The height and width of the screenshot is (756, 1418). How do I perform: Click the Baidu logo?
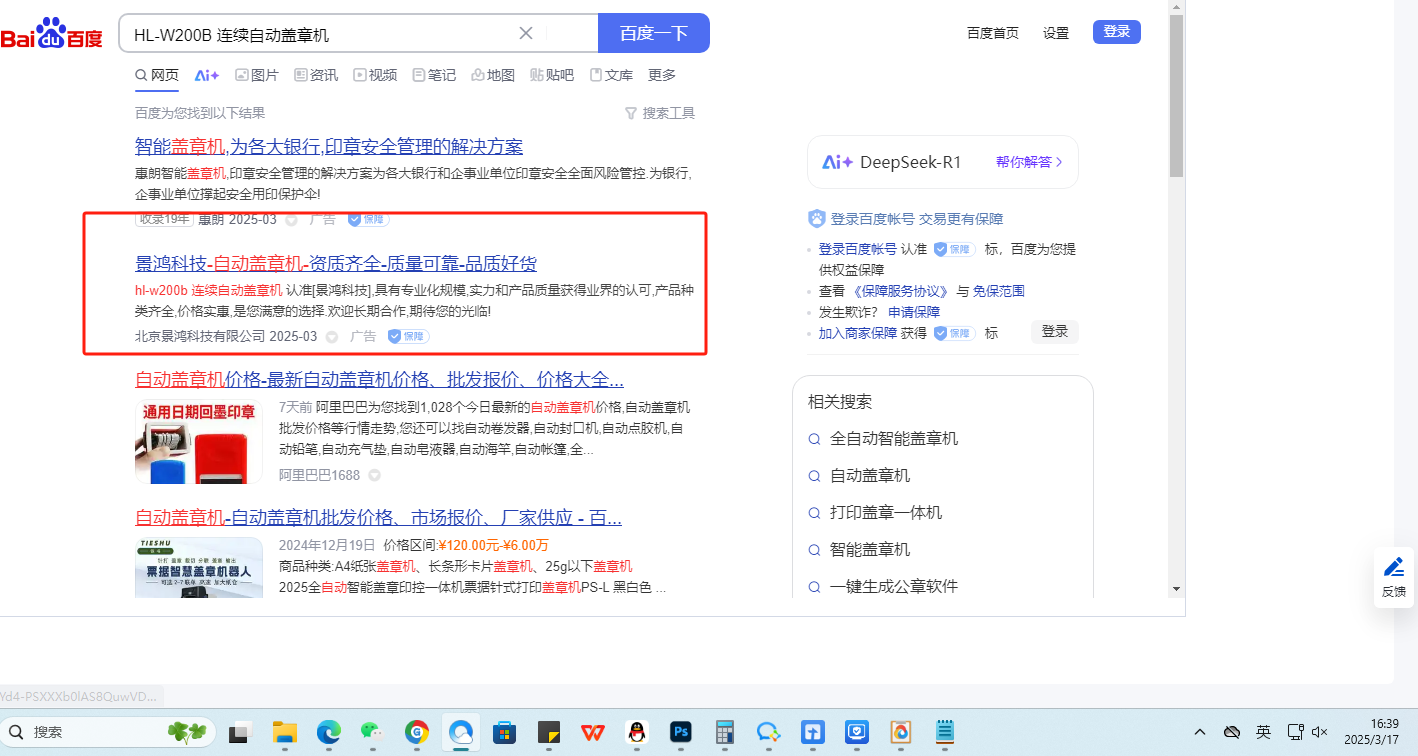[52, 34]
